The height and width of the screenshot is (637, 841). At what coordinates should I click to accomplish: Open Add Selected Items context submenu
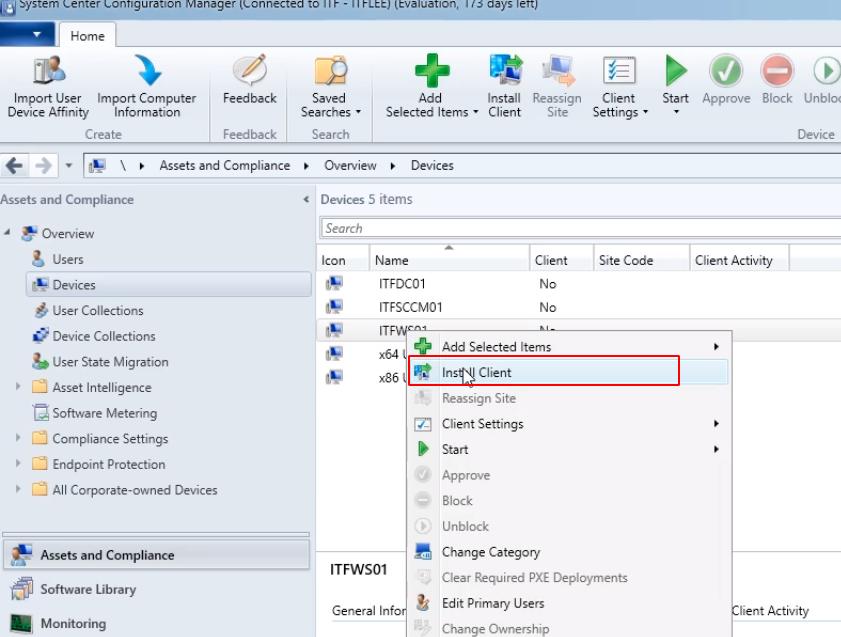569,347
